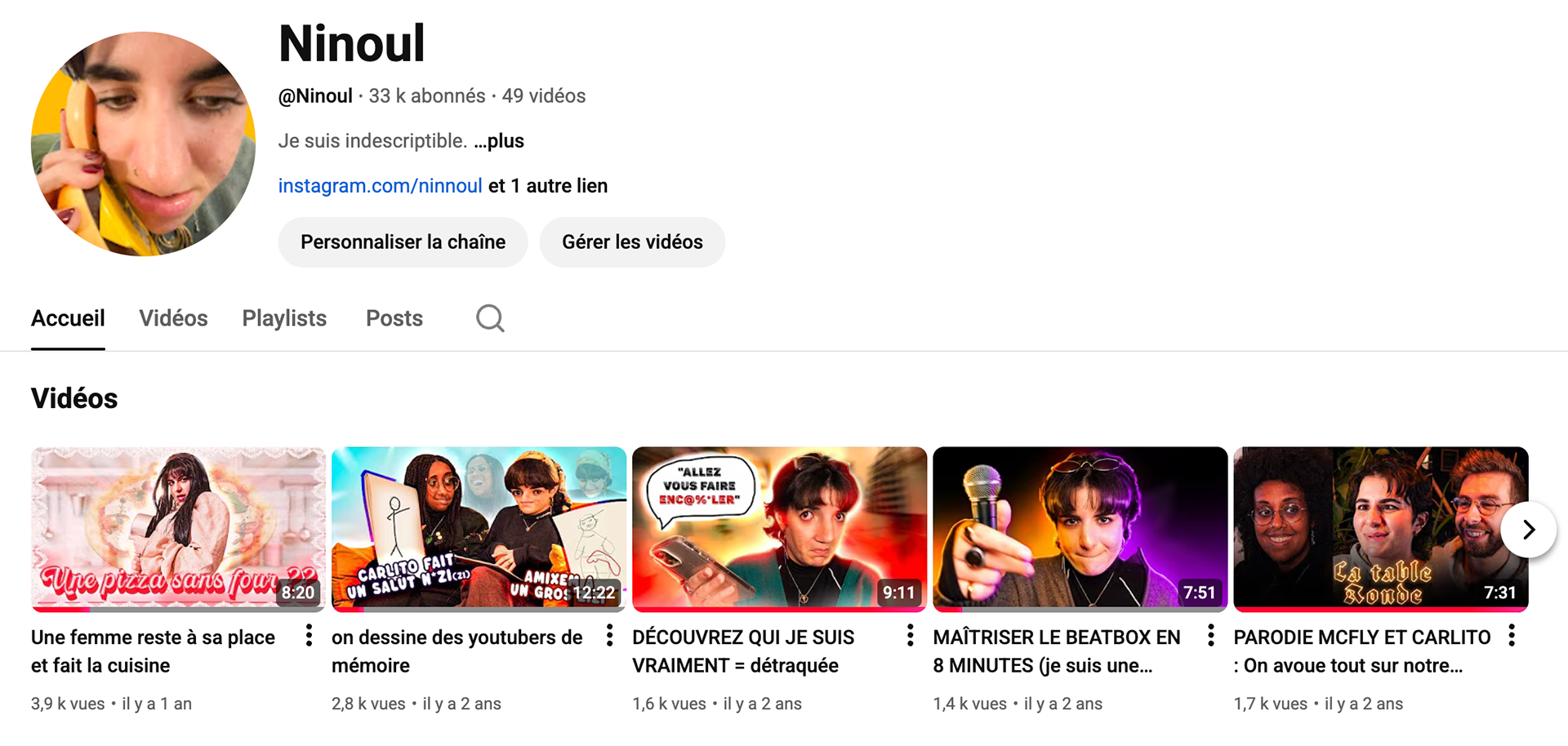Search the channel with the magnifier icon
Image resolution: width=1568 pixels, height=746 pixels.
490,318
